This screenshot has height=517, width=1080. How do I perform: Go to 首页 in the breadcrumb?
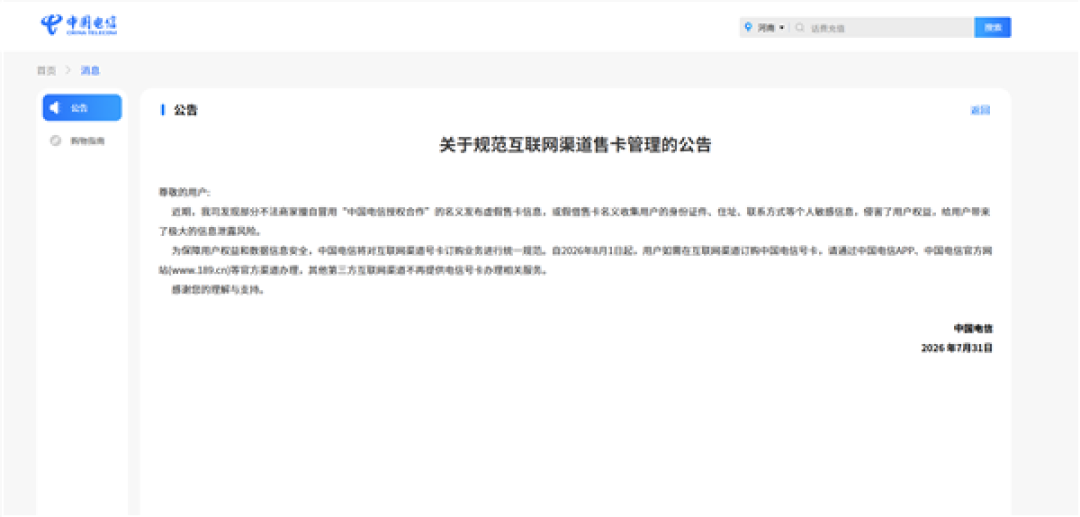46,70
